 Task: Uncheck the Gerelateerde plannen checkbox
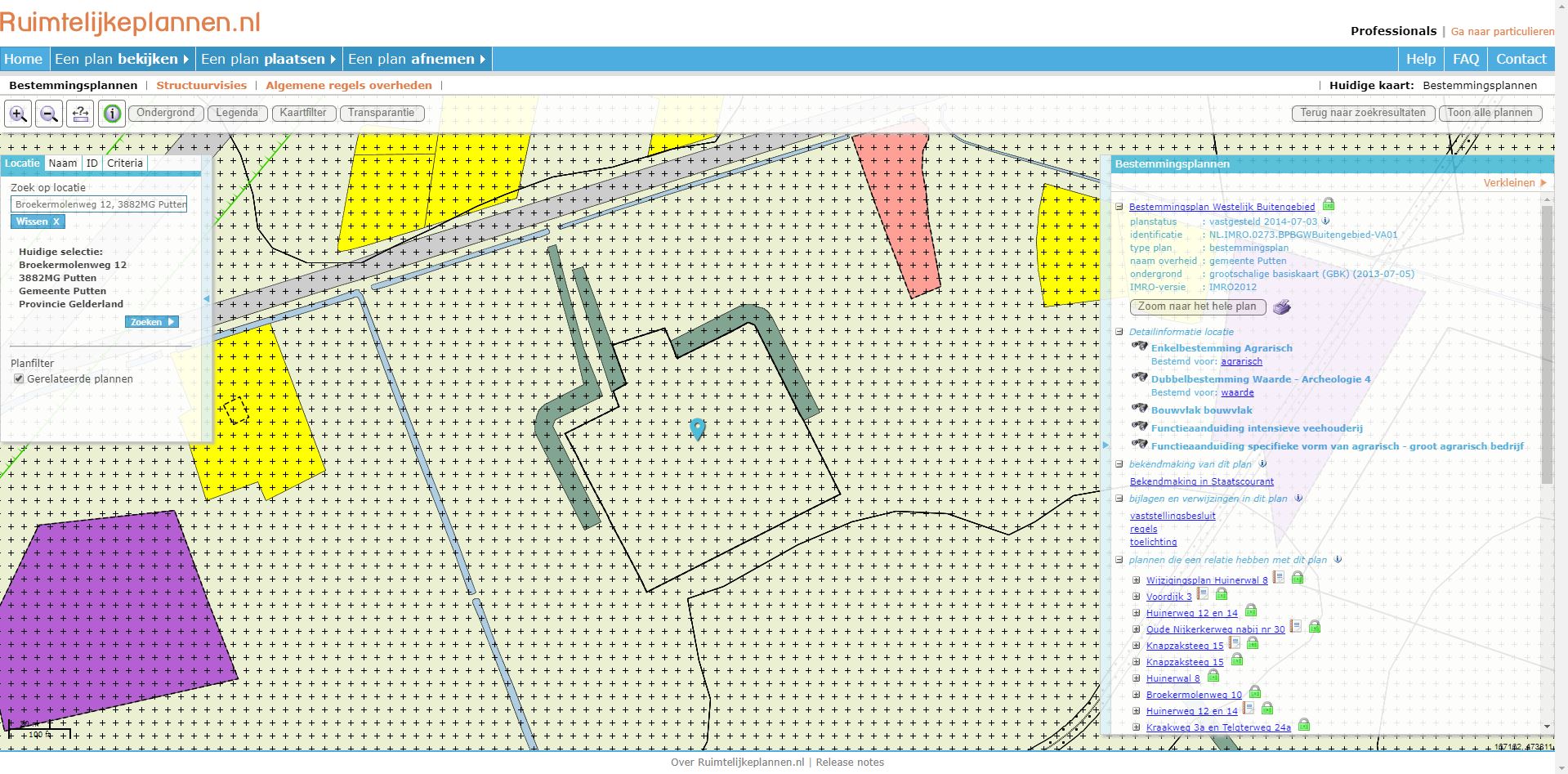(x=19, y=379)
